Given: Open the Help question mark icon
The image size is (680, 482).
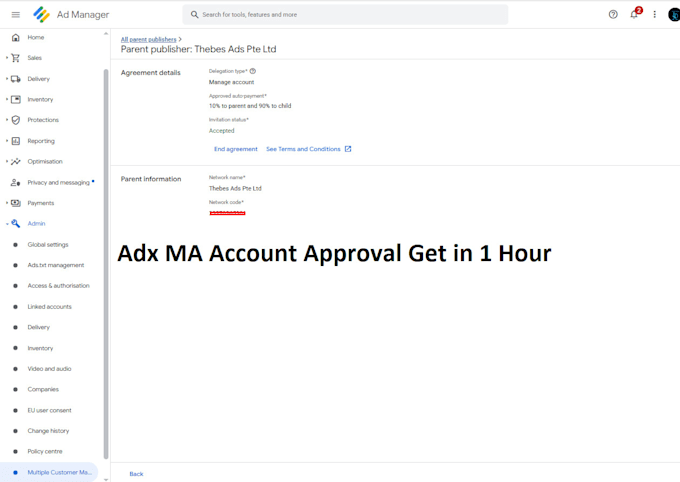Looking at the screenshot, I should pos(613,15).
